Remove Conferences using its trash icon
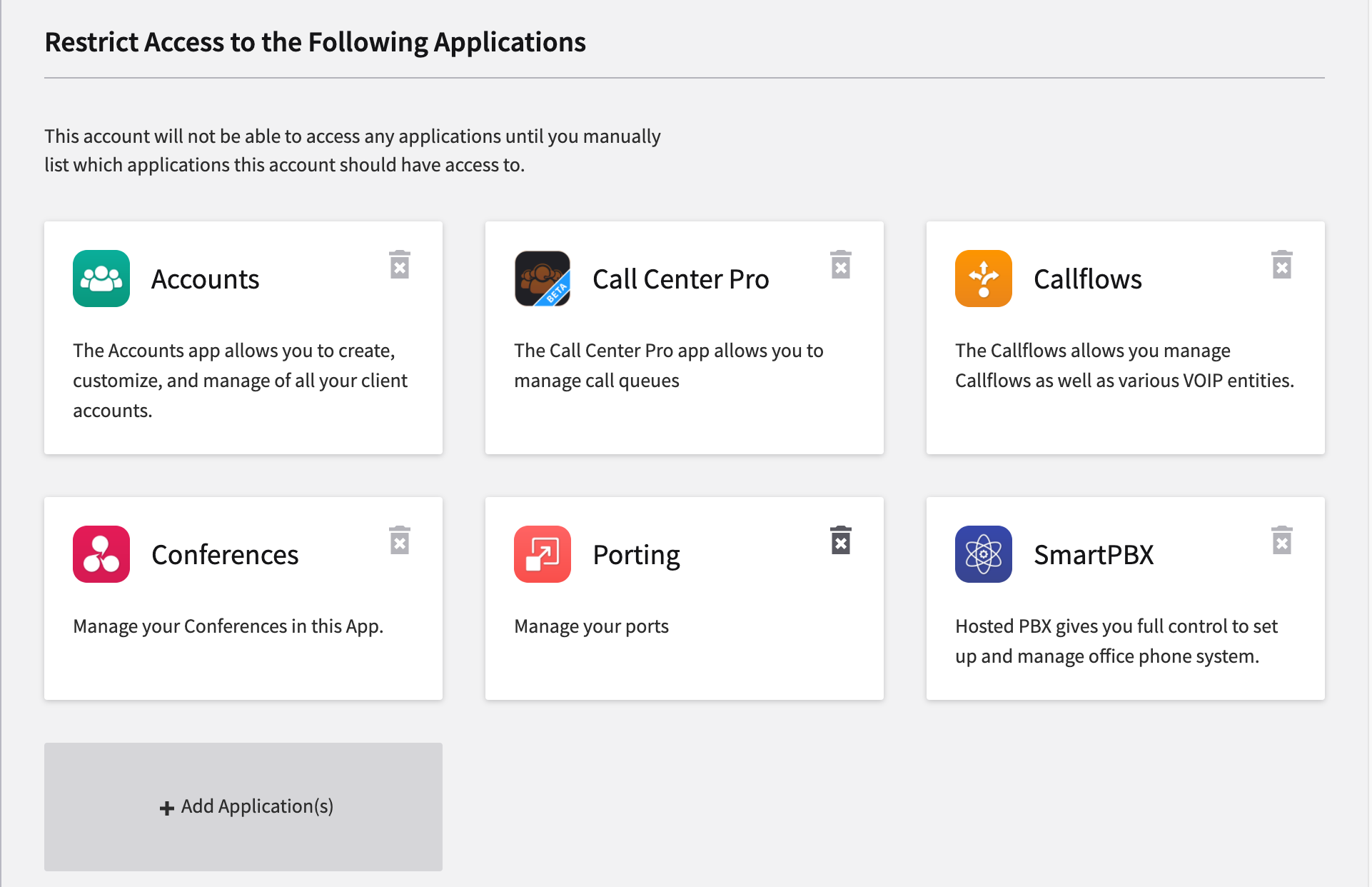 pyautogui.click(x=400, y=540)
